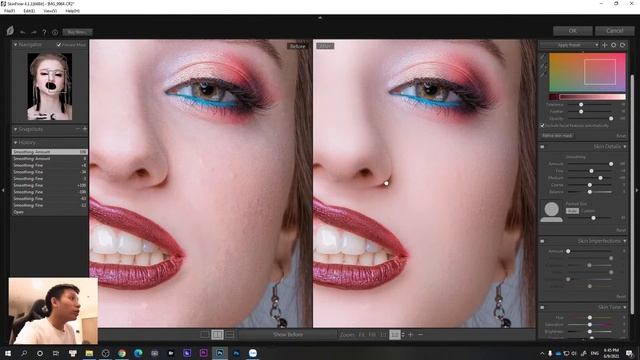
Task: Toggle the Skin Imperfections section on/off
Action: 542,241
